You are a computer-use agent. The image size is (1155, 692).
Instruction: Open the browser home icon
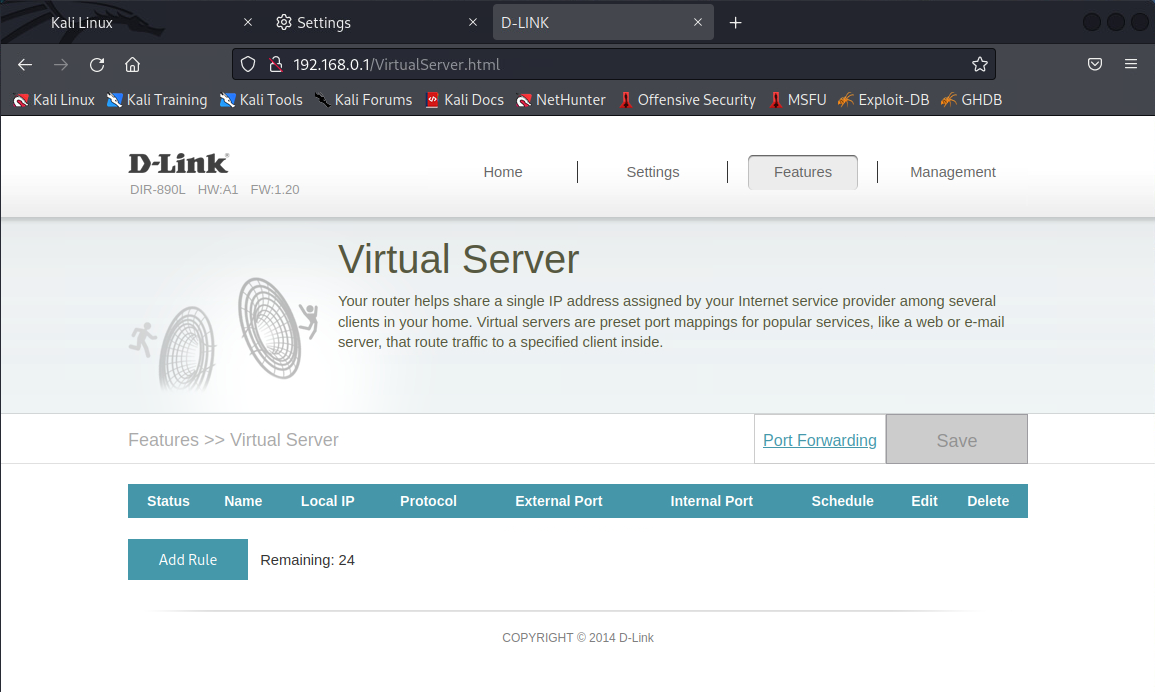click(x=133, y=65)
